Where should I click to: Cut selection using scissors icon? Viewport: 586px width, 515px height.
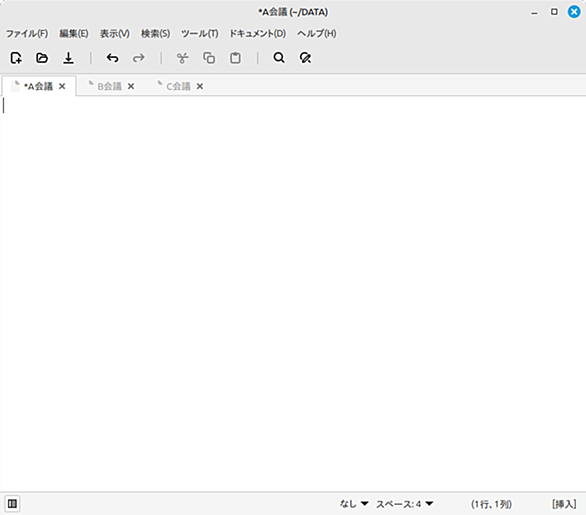182,58
